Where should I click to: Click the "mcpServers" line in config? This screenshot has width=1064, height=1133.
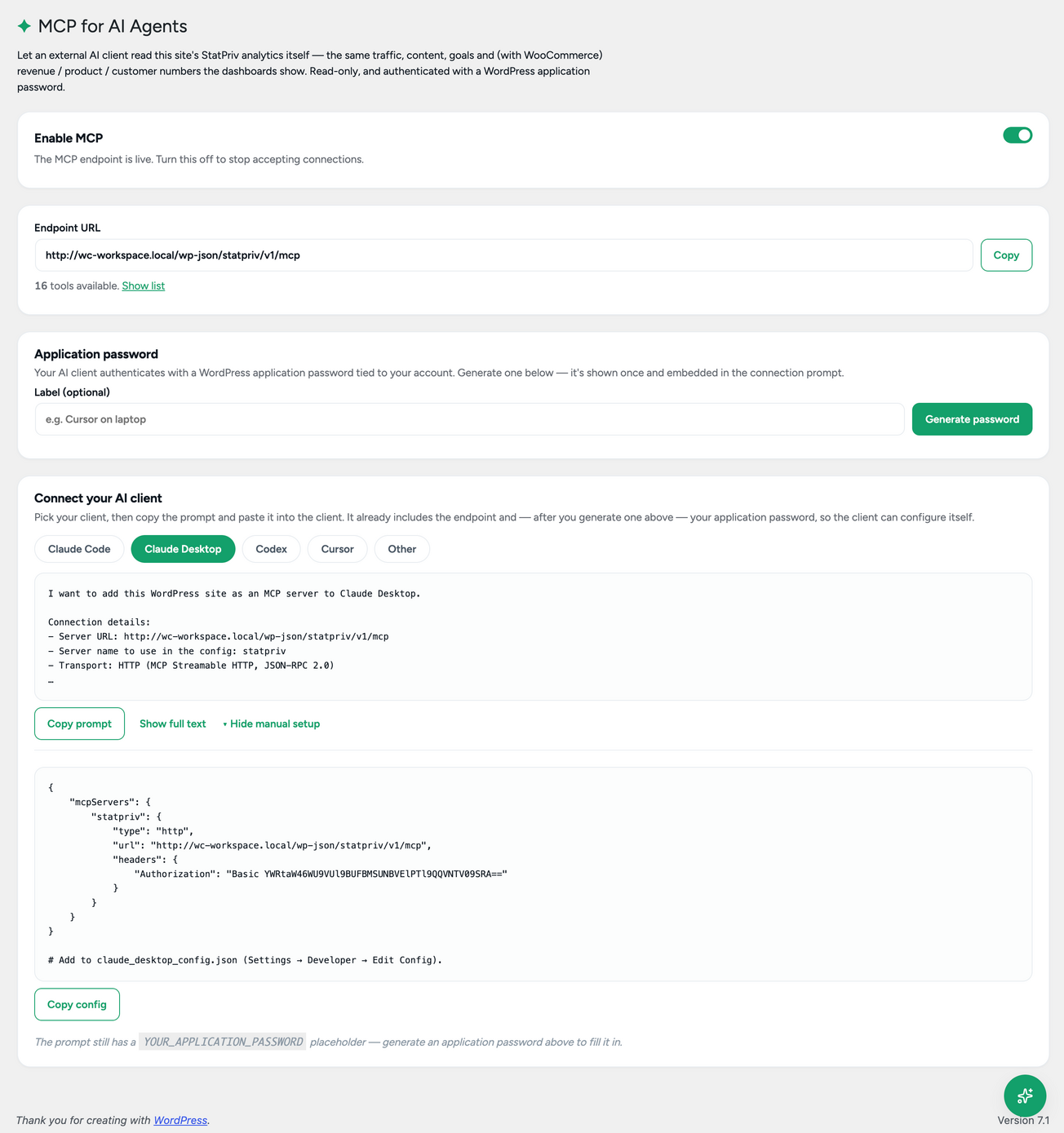coord(110,802)
